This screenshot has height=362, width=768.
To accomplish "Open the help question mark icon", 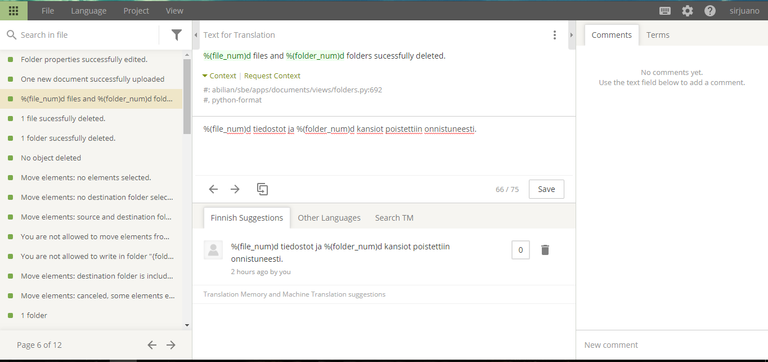I will click(710, 11).
